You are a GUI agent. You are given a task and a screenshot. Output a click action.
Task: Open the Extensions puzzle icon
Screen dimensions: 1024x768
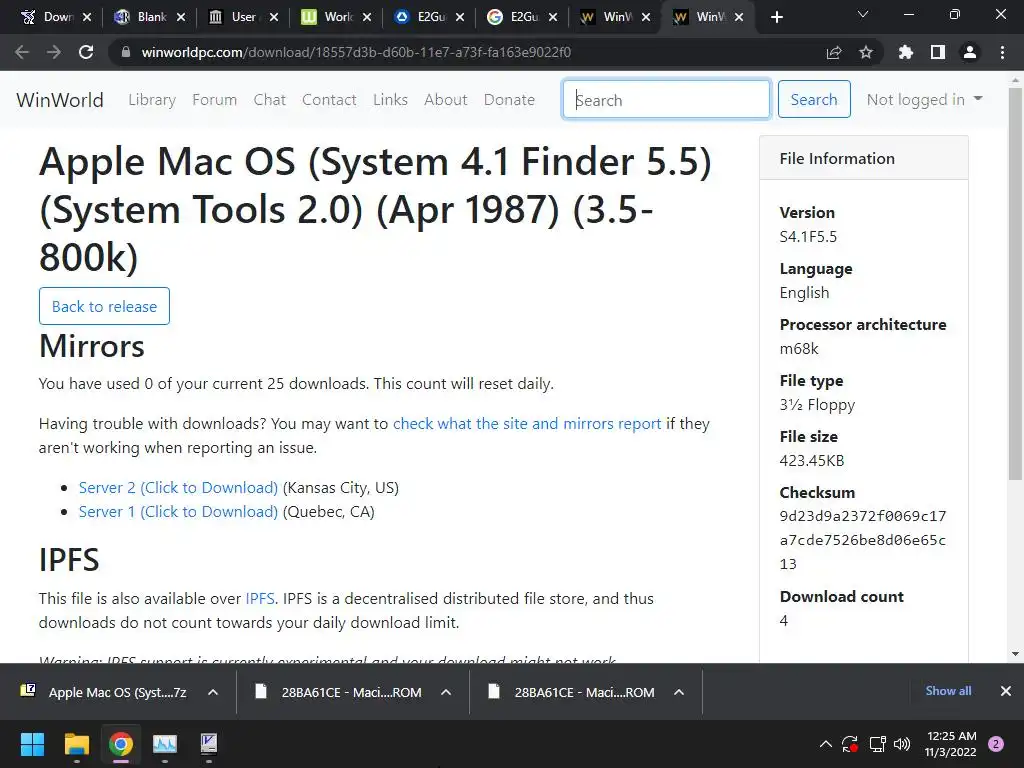(906, 52)
